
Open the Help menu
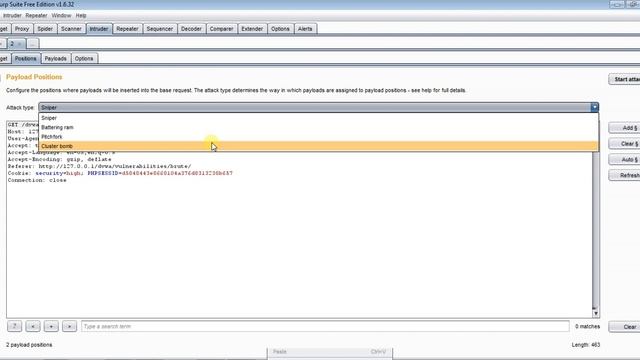81,16
